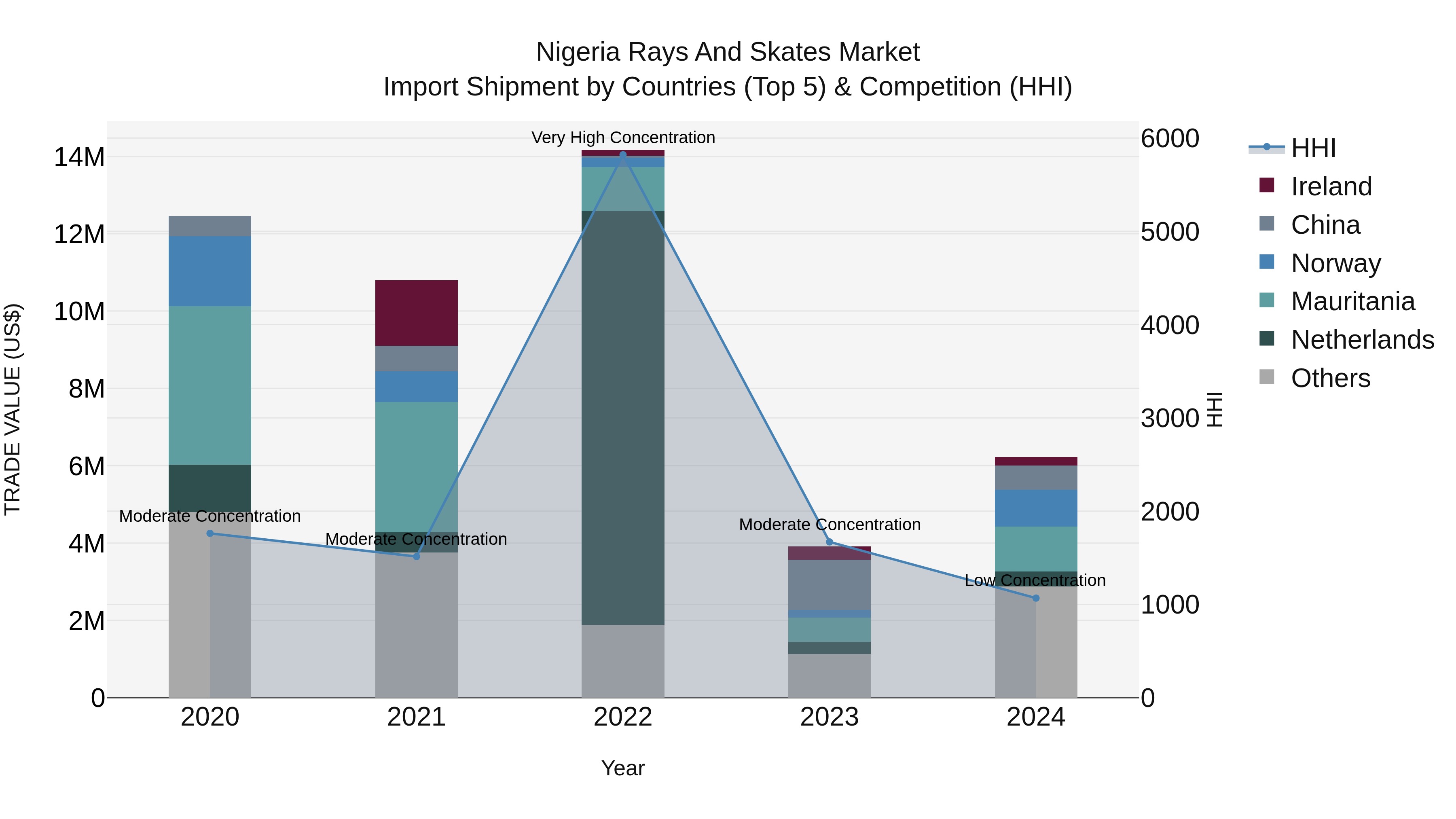Click 2020 'Moderate Concentration' annotation
This screenshot has width=1456, height=819.
tap(210, 516)
